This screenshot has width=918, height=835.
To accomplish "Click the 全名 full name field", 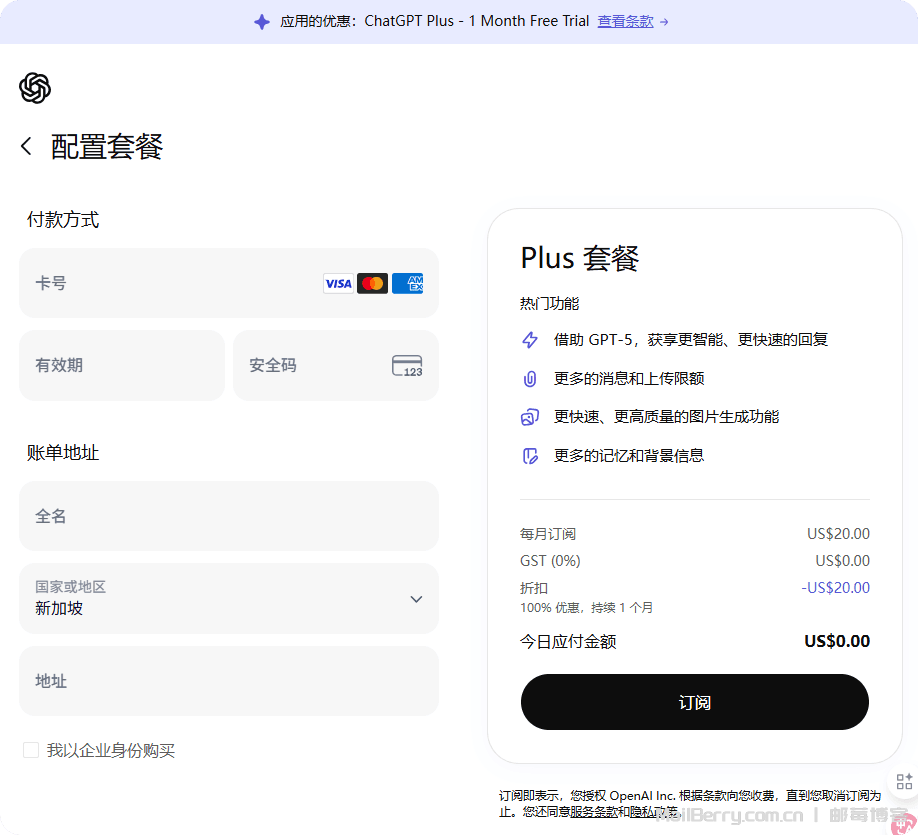I will click(x=228, y=516).
